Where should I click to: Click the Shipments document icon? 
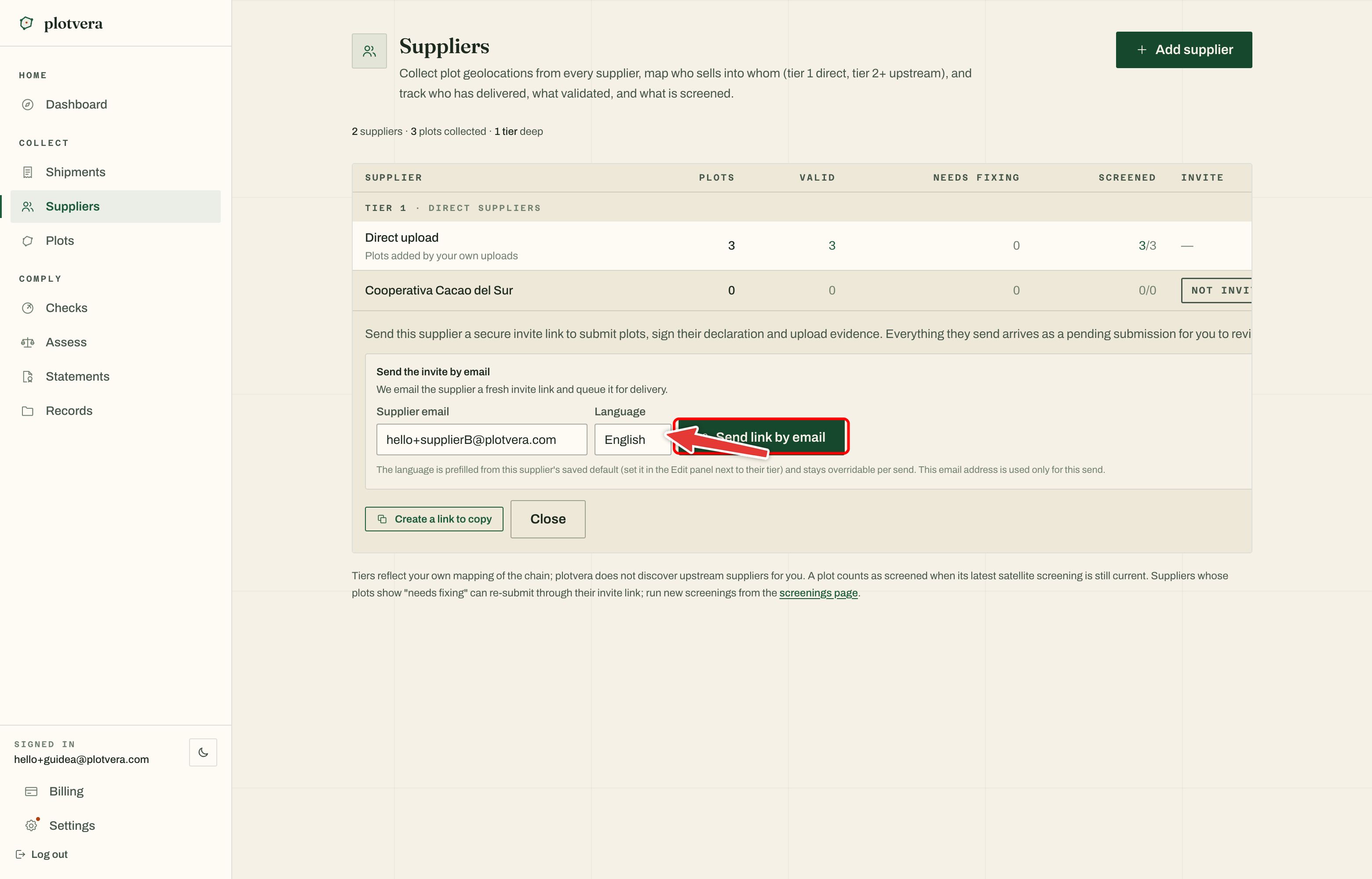[x=27, y=172]
